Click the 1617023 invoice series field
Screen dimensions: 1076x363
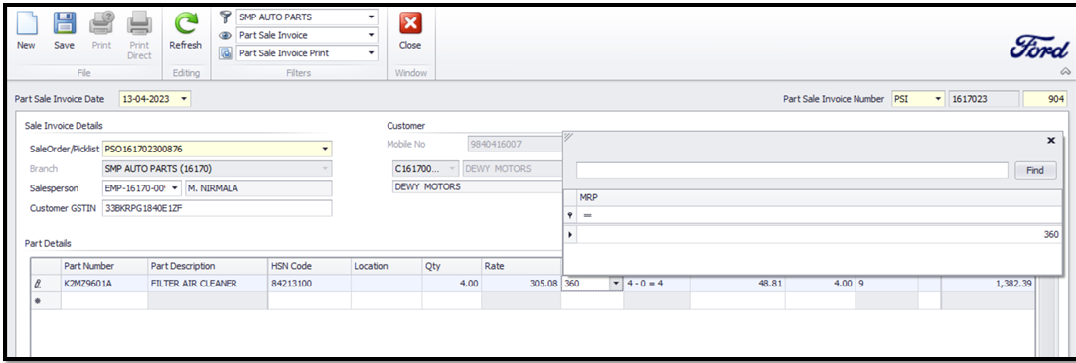click(x=984, y=99)
